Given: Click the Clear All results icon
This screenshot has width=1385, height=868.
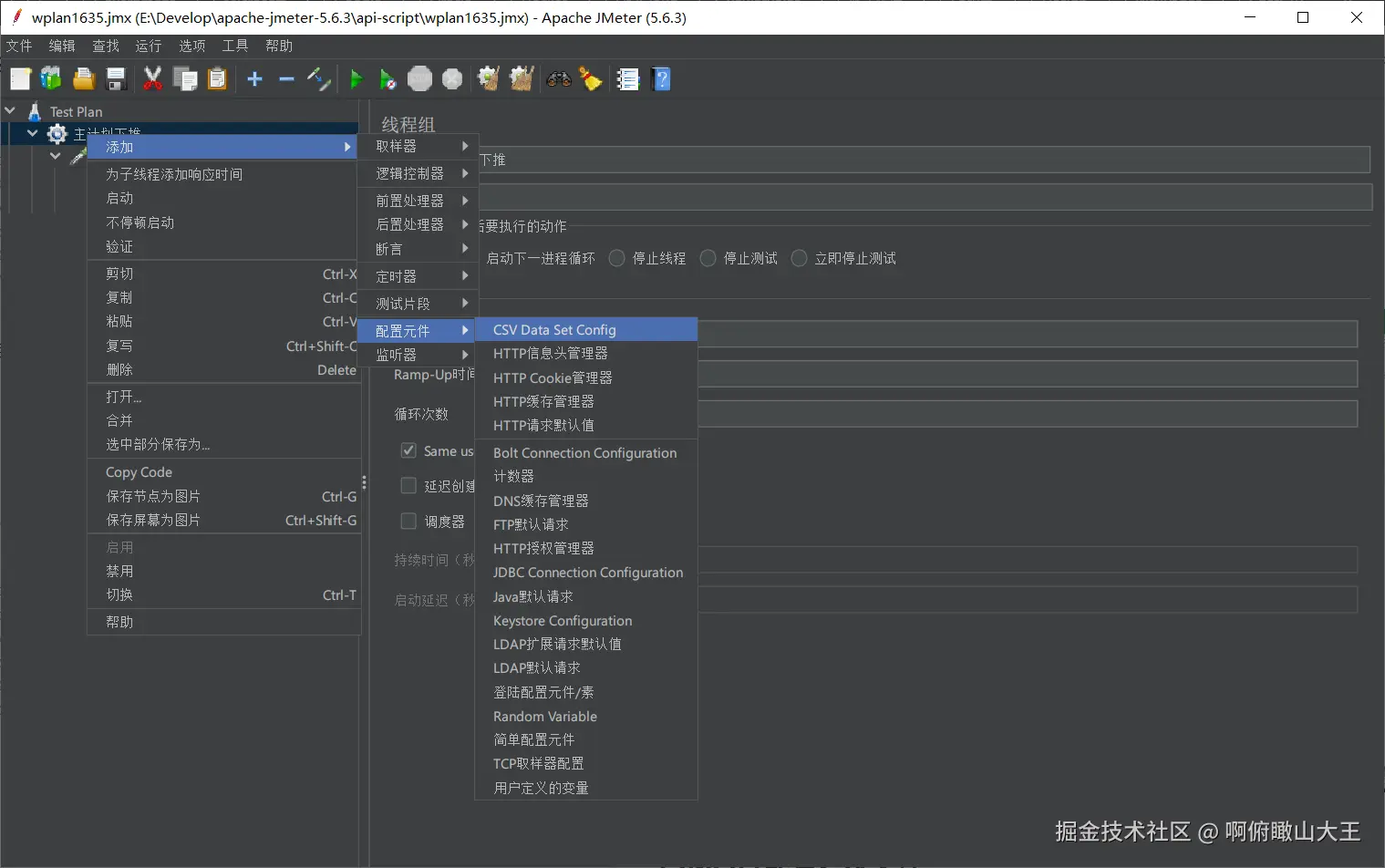Looking at the screenshot, I should coord(522,79).
